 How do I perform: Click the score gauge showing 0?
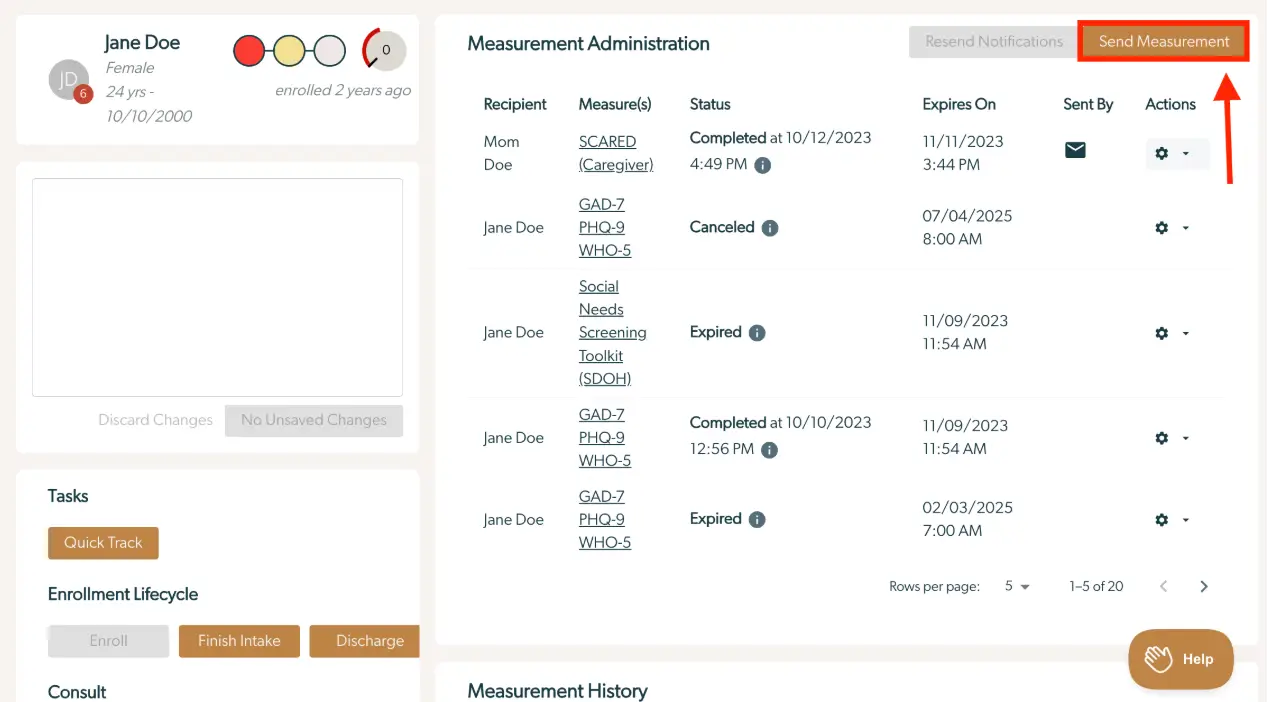(x=384, y=49)
